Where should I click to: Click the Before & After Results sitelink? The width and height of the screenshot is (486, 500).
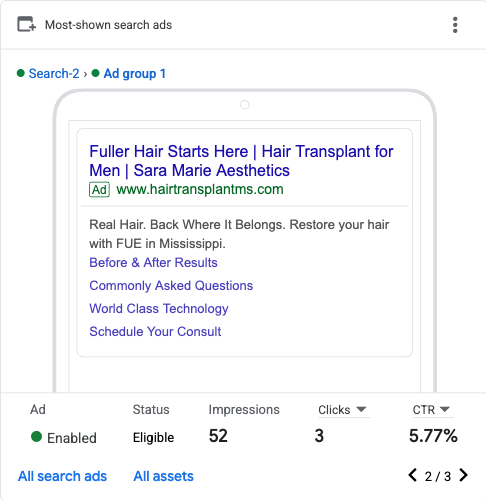[x=153, y=263]
